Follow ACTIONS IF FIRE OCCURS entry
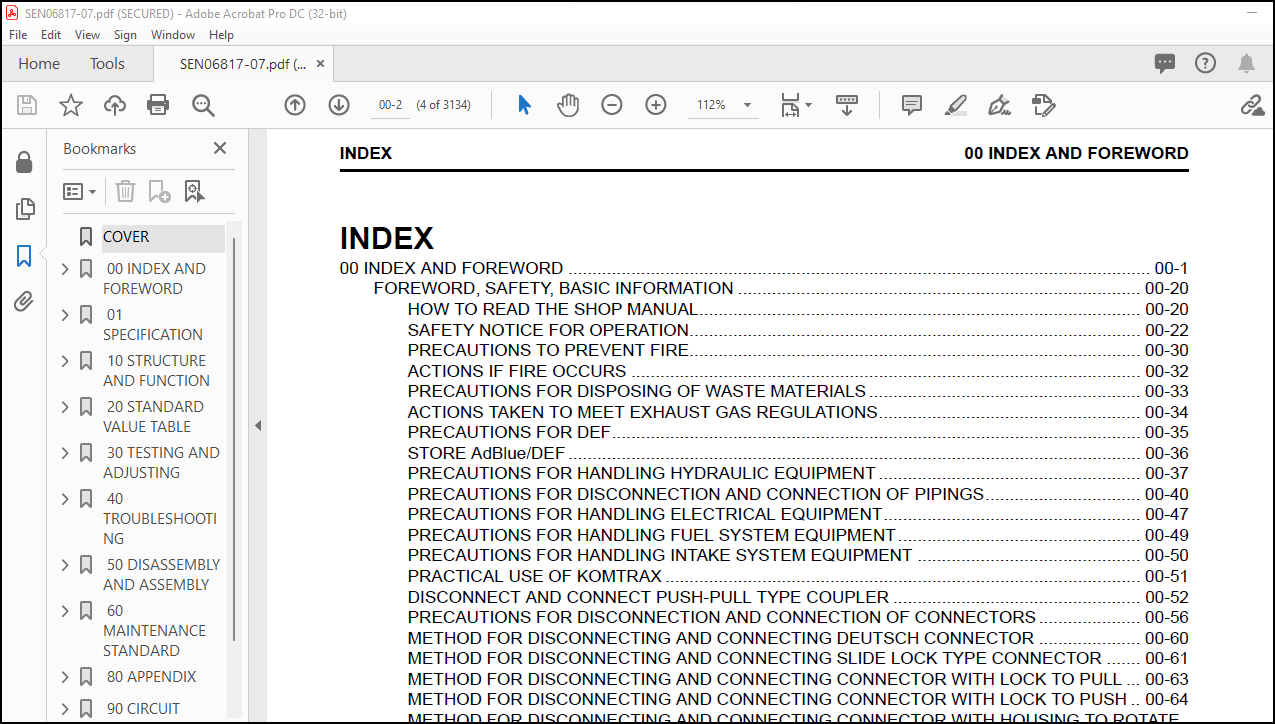The image size is (1275, 724). coord(517,371)
